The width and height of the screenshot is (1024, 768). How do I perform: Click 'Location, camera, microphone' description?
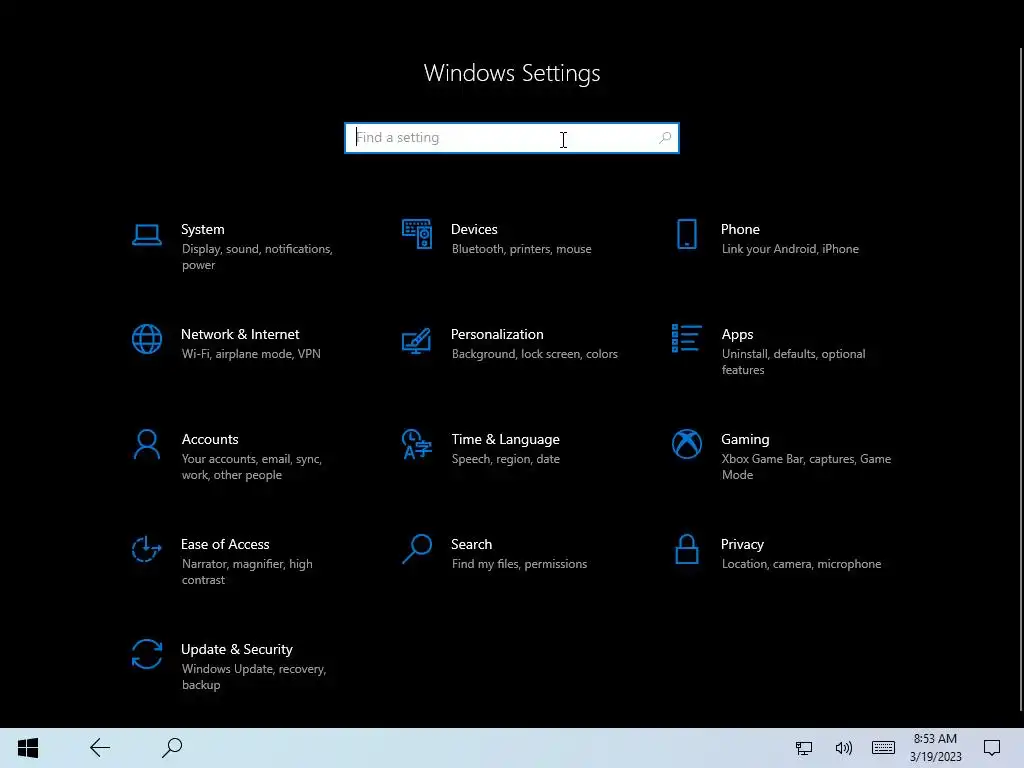coord(801,564)
